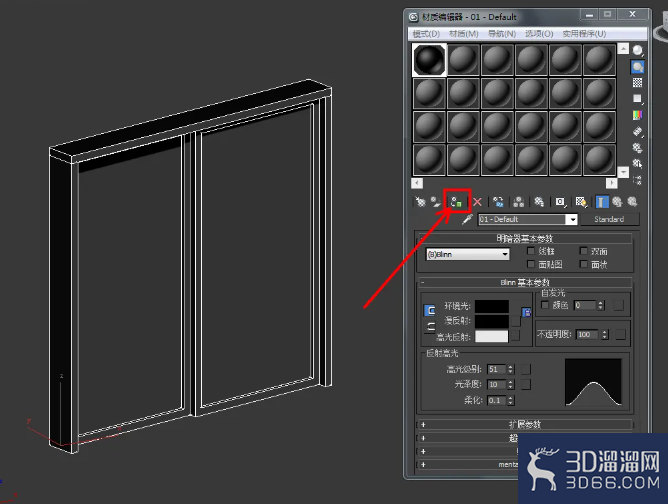Click the 高光级别 spinner arrows

(x=511, y=369)
